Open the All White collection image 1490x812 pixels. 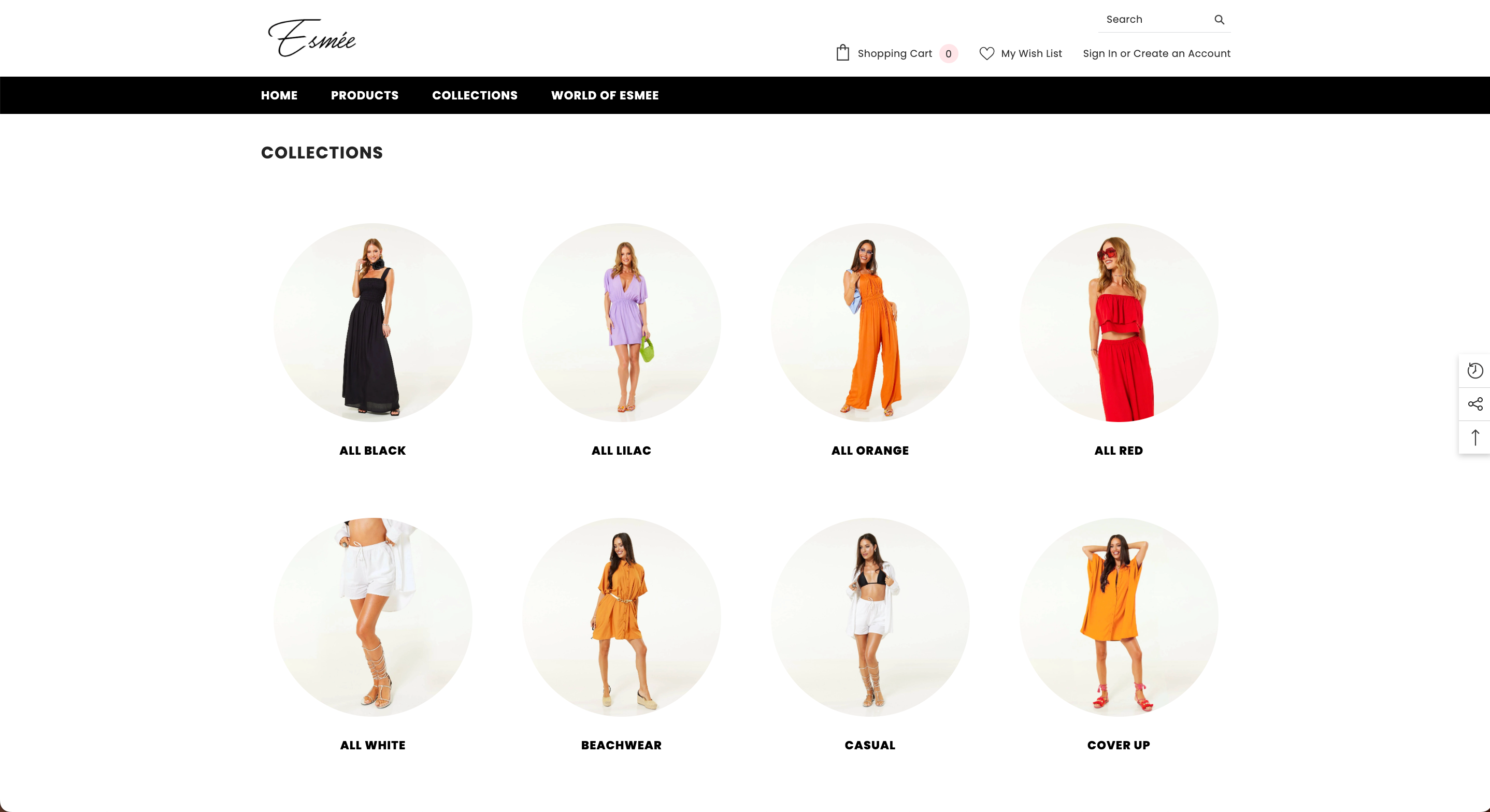point(372,617)
